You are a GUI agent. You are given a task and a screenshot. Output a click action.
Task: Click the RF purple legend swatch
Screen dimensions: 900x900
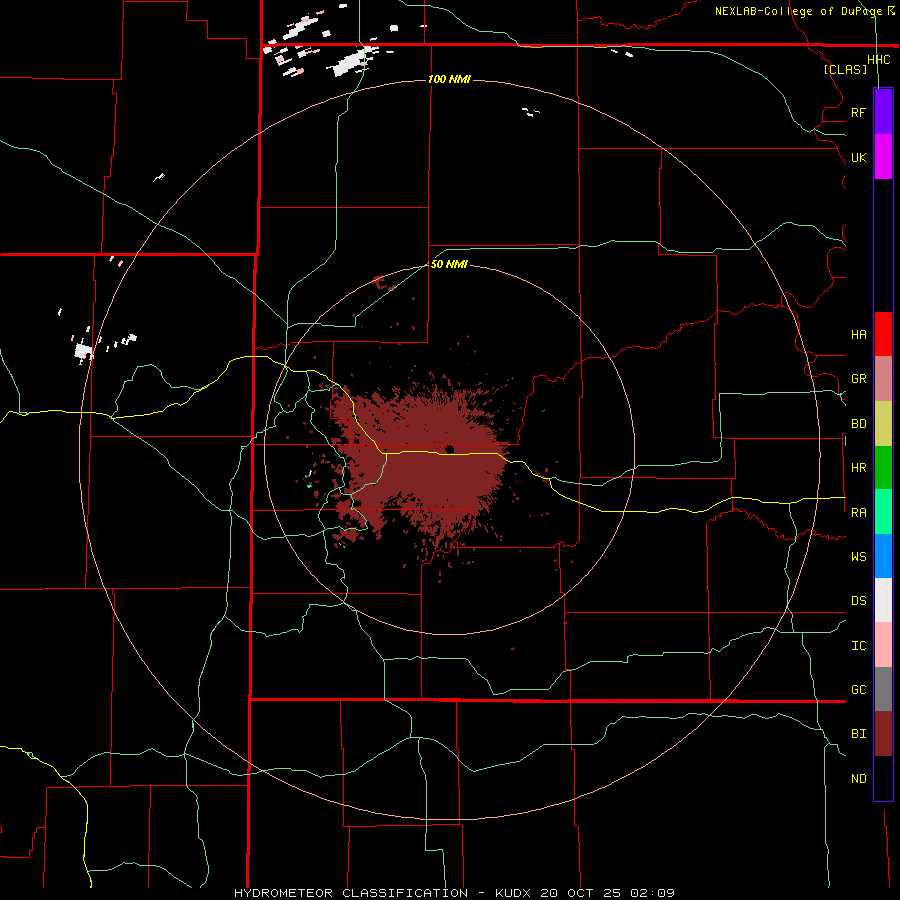click(x=883, y=112)
